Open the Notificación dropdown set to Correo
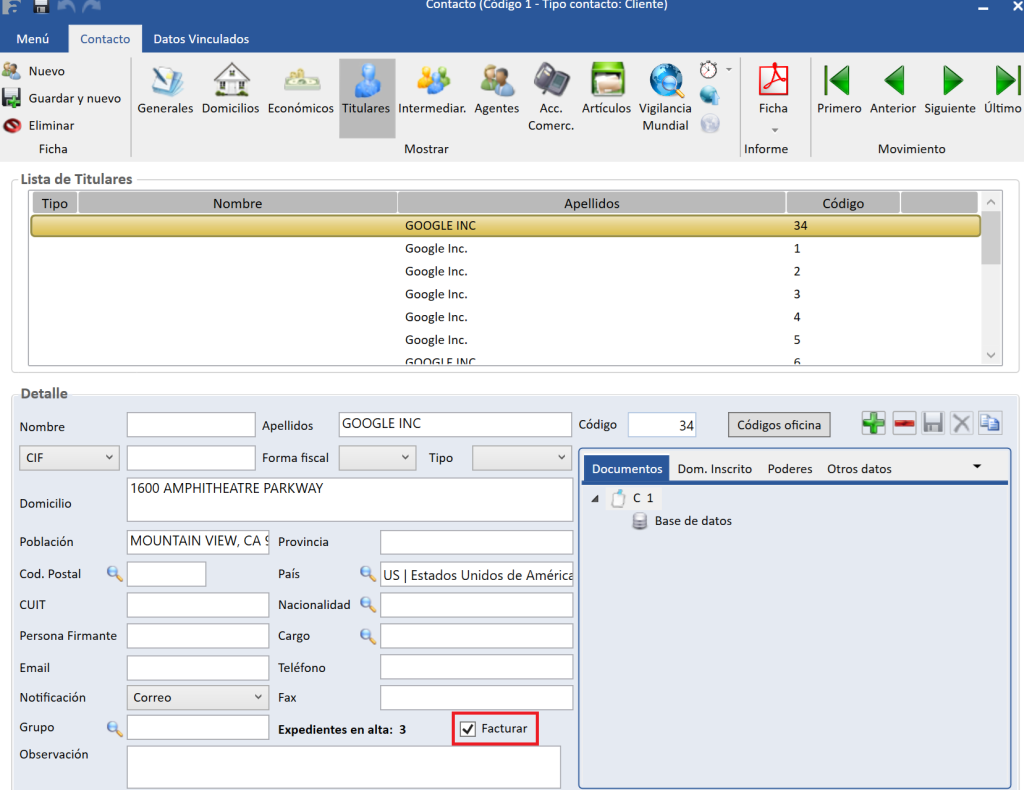 click(x=197, y=697)
